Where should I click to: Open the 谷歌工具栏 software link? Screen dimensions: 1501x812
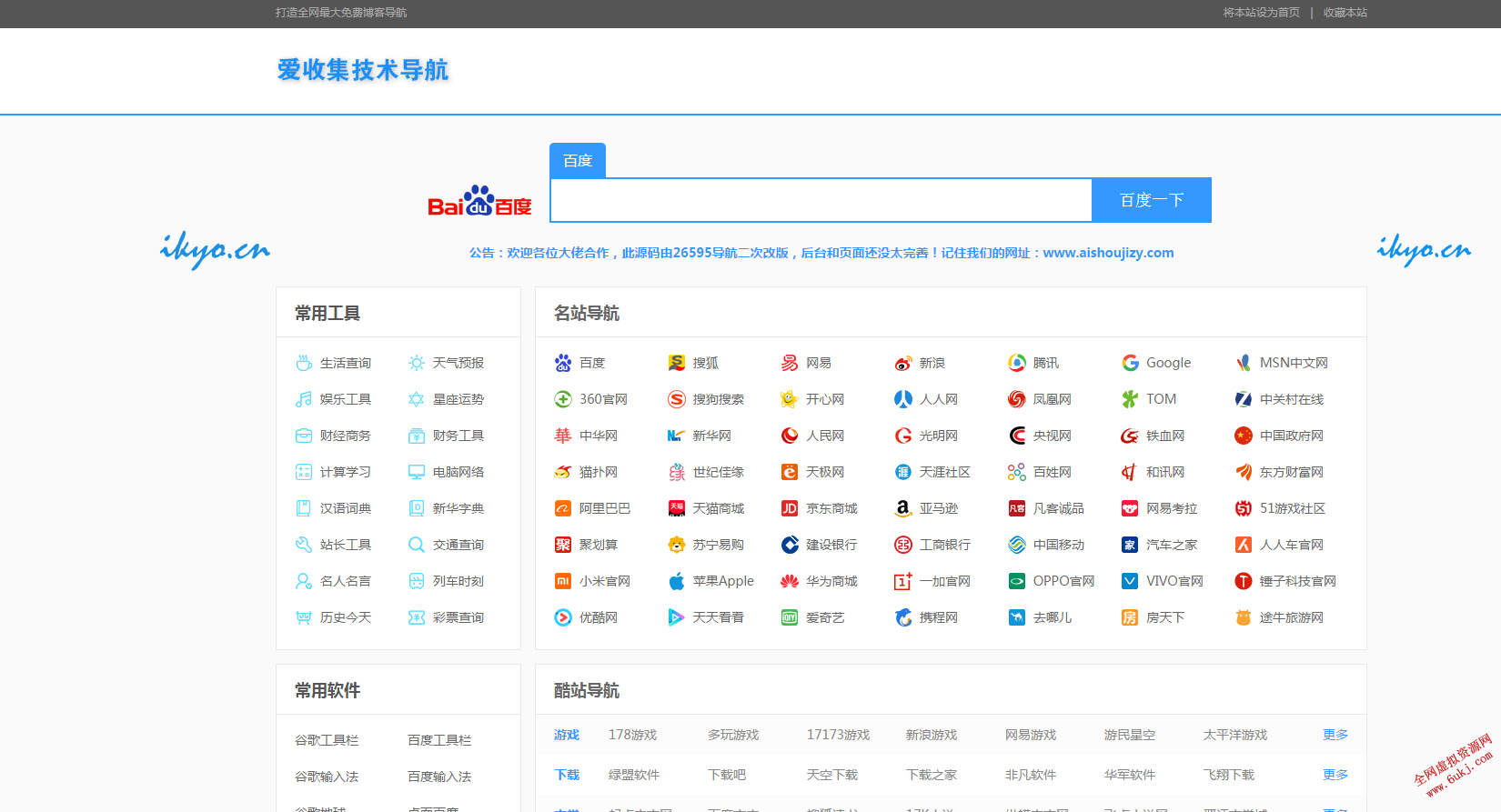(x=327, y=740)
